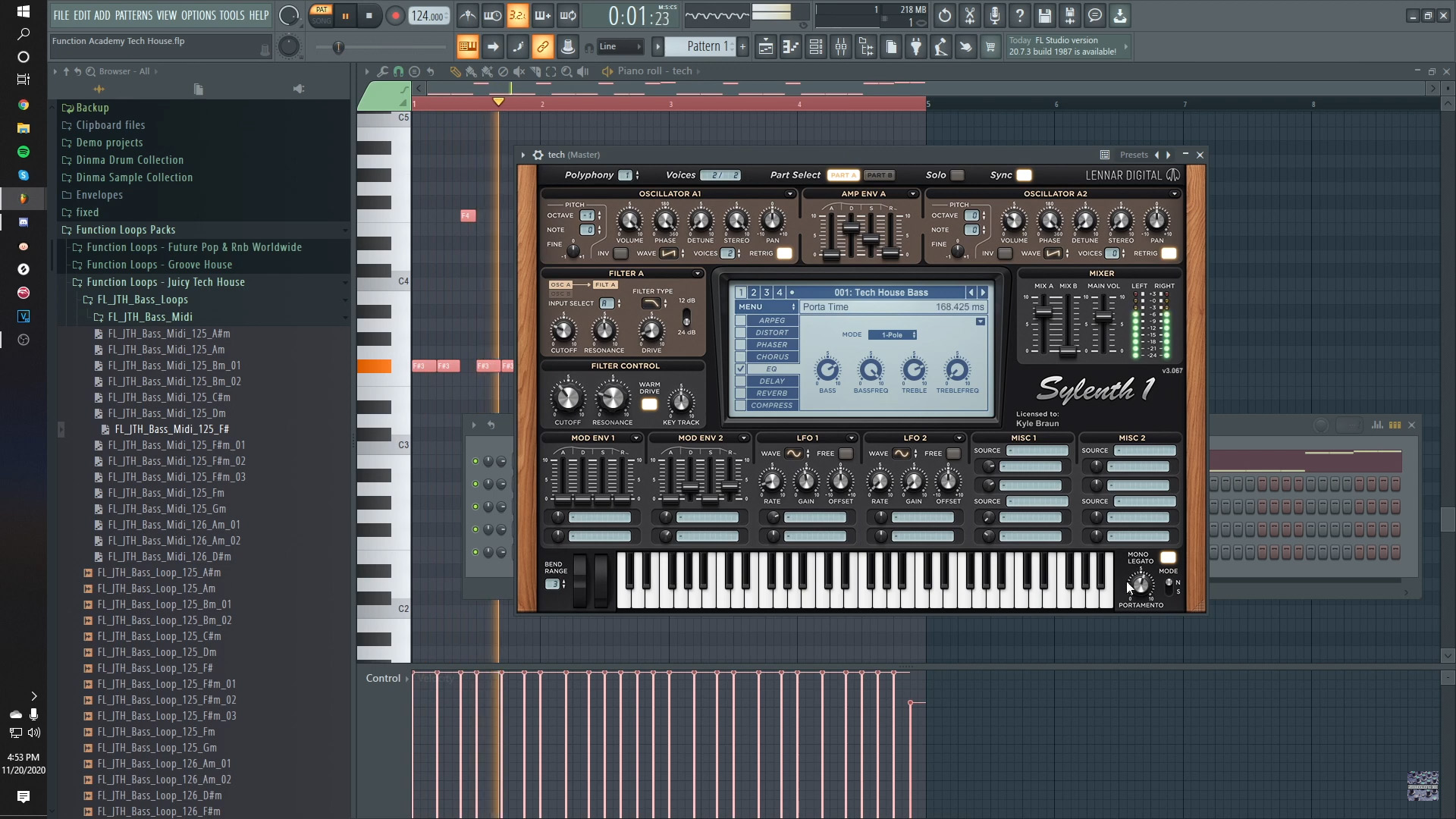Viewport: 1456px width, 819px height.
Task: Click the one-click recording microphone icon
Action: [x=994, y=15]
